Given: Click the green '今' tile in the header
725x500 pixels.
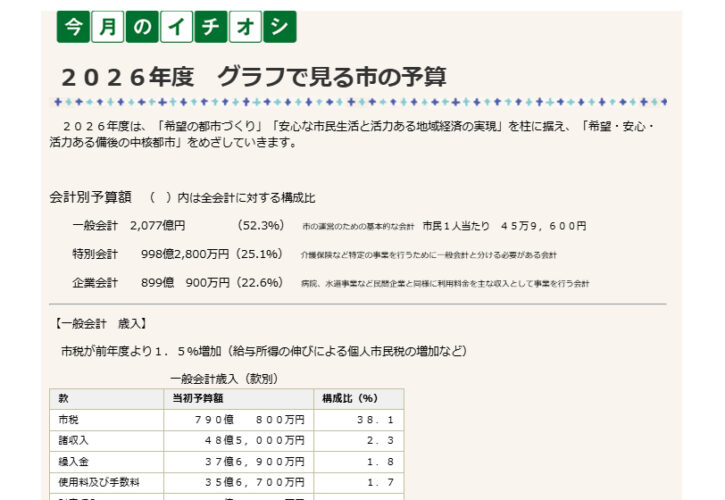Looking at the screenshot, I should [x=73, y=28].
